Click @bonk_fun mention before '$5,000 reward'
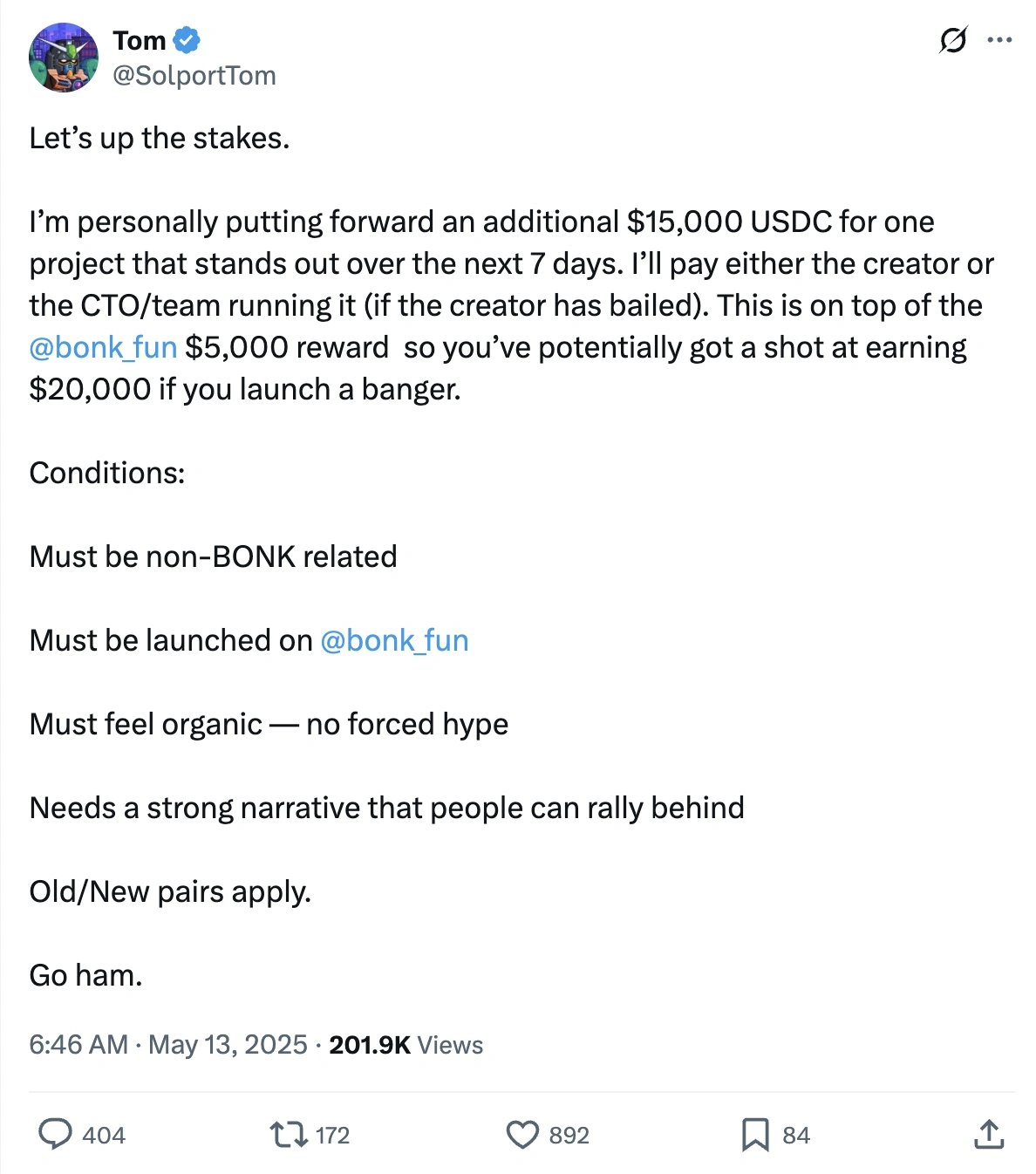Image resolution: width=1036 pixels, height=1174 pixels. (x=103, y=347)
